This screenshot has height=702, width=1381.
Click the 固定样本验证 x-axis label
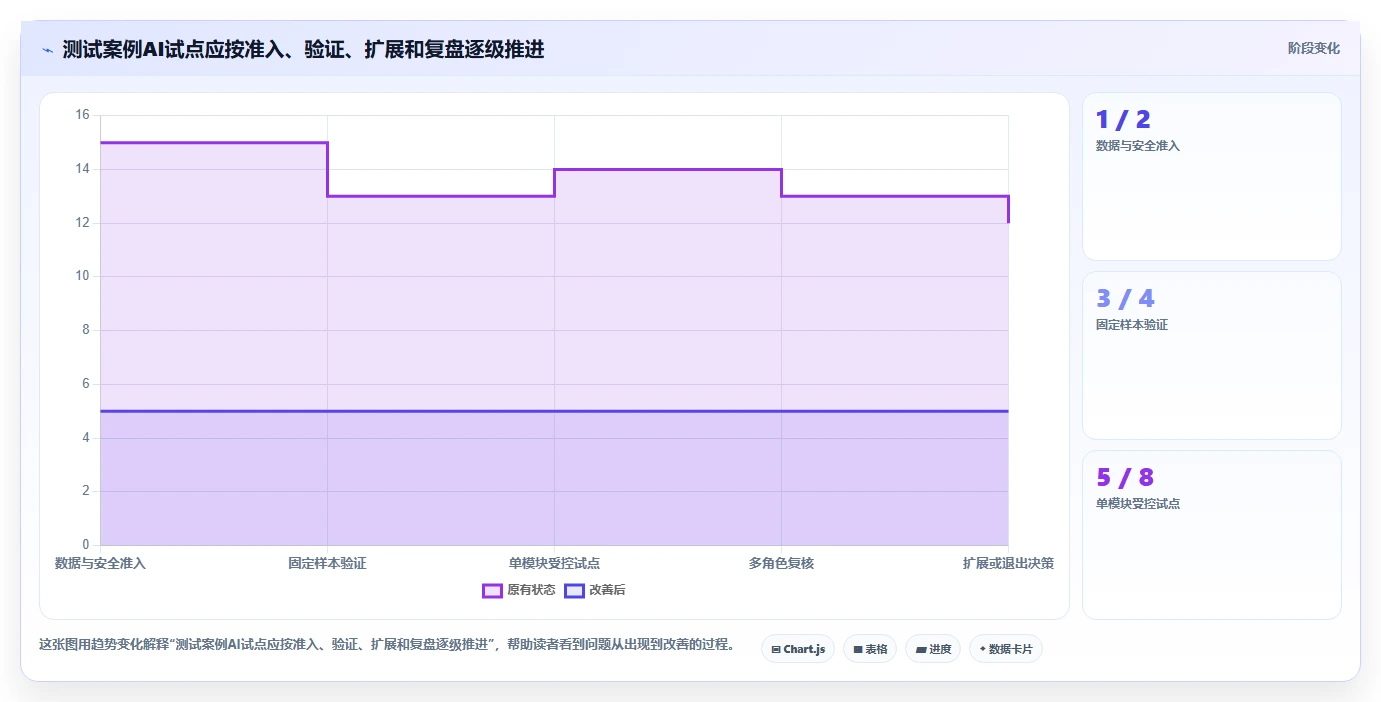click(x=327, y=563)
